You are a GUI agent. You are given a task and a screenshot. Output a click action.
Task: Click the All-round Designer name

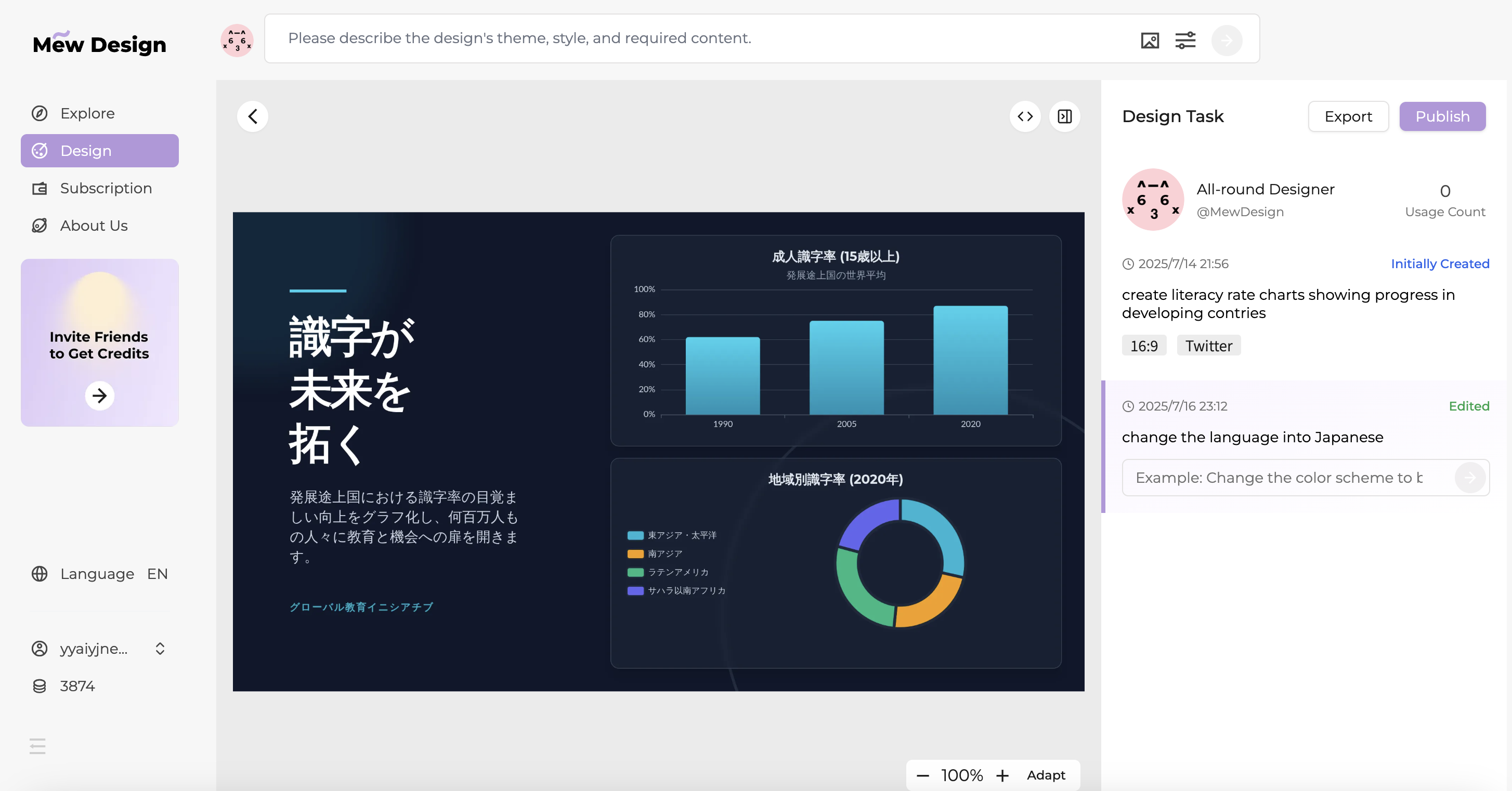(x=1266, y=189)
